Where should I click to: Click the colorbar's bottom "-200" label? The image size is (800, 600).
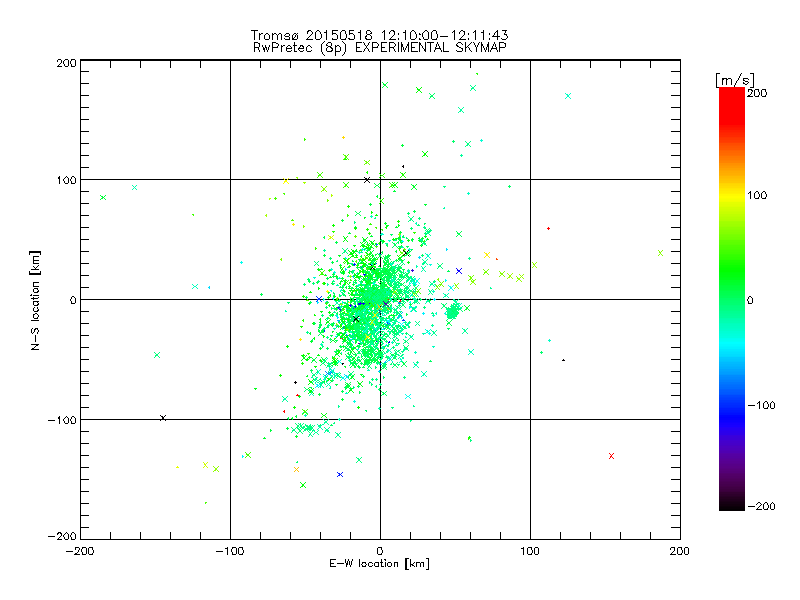761,506
